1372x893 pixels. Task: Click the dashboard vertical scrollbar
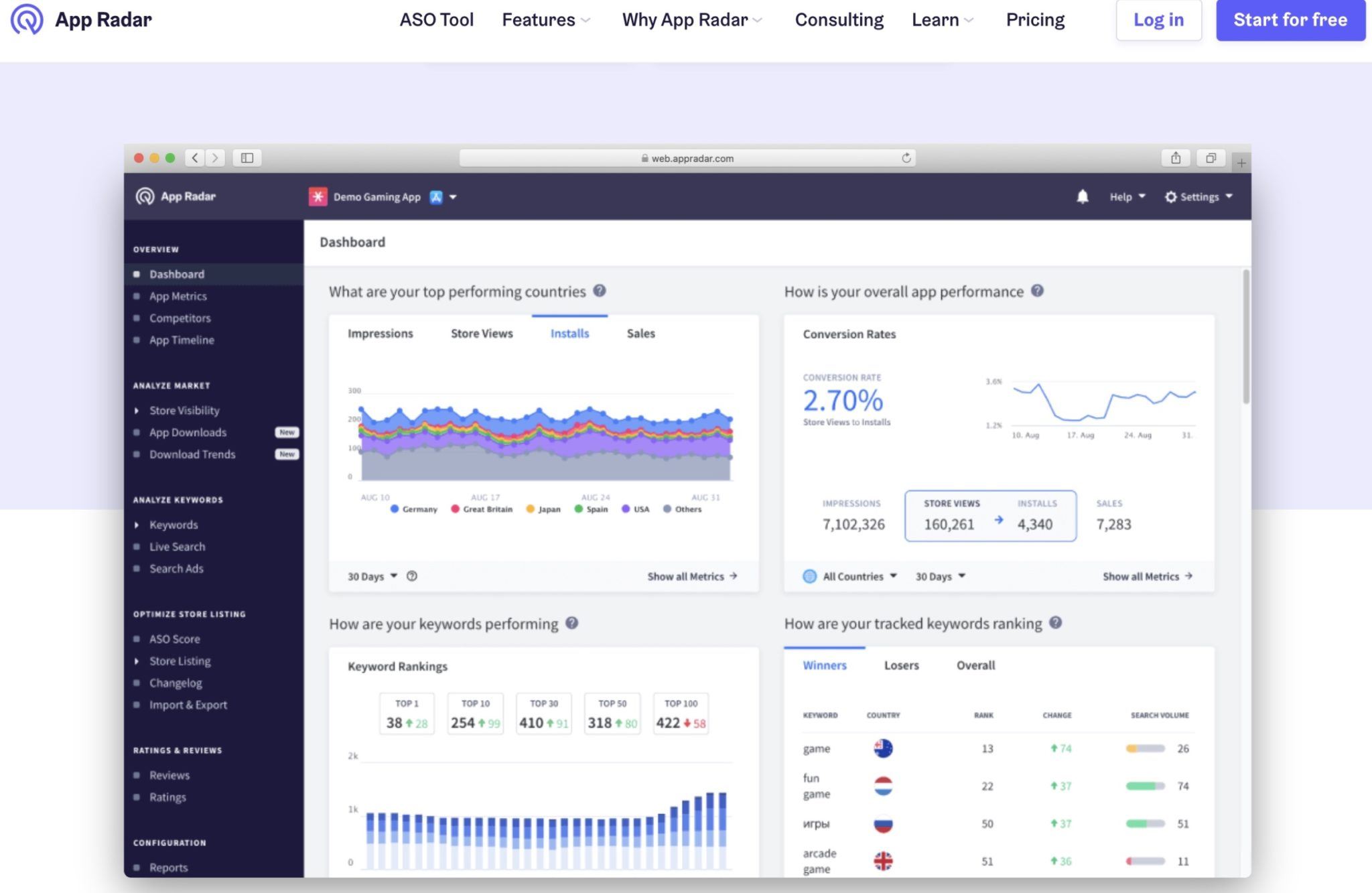coord(1246,336)
